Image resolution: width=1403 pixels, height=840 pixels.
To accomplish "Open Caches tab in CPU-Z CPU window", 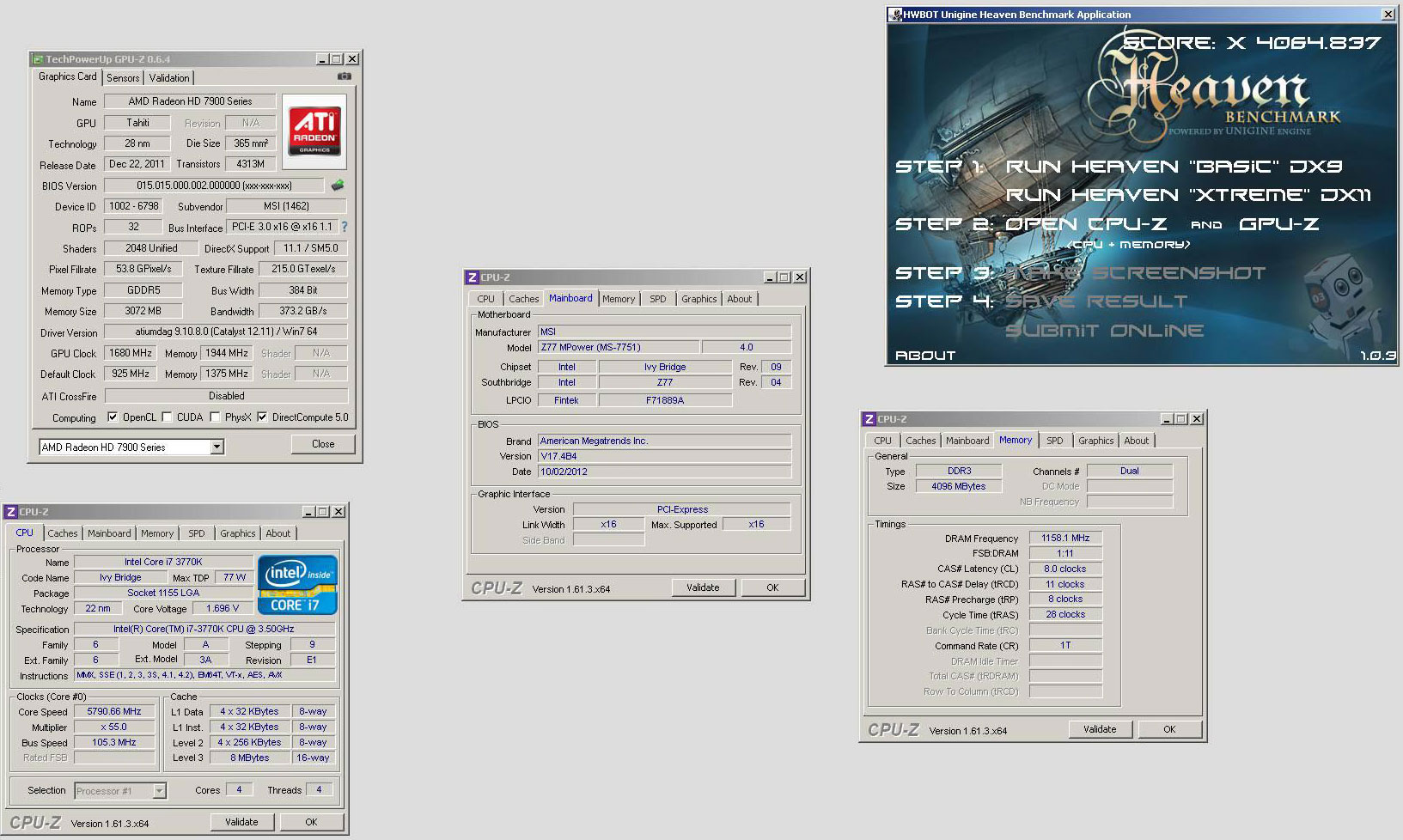I will pyautogui.click(x=63, y=533).
